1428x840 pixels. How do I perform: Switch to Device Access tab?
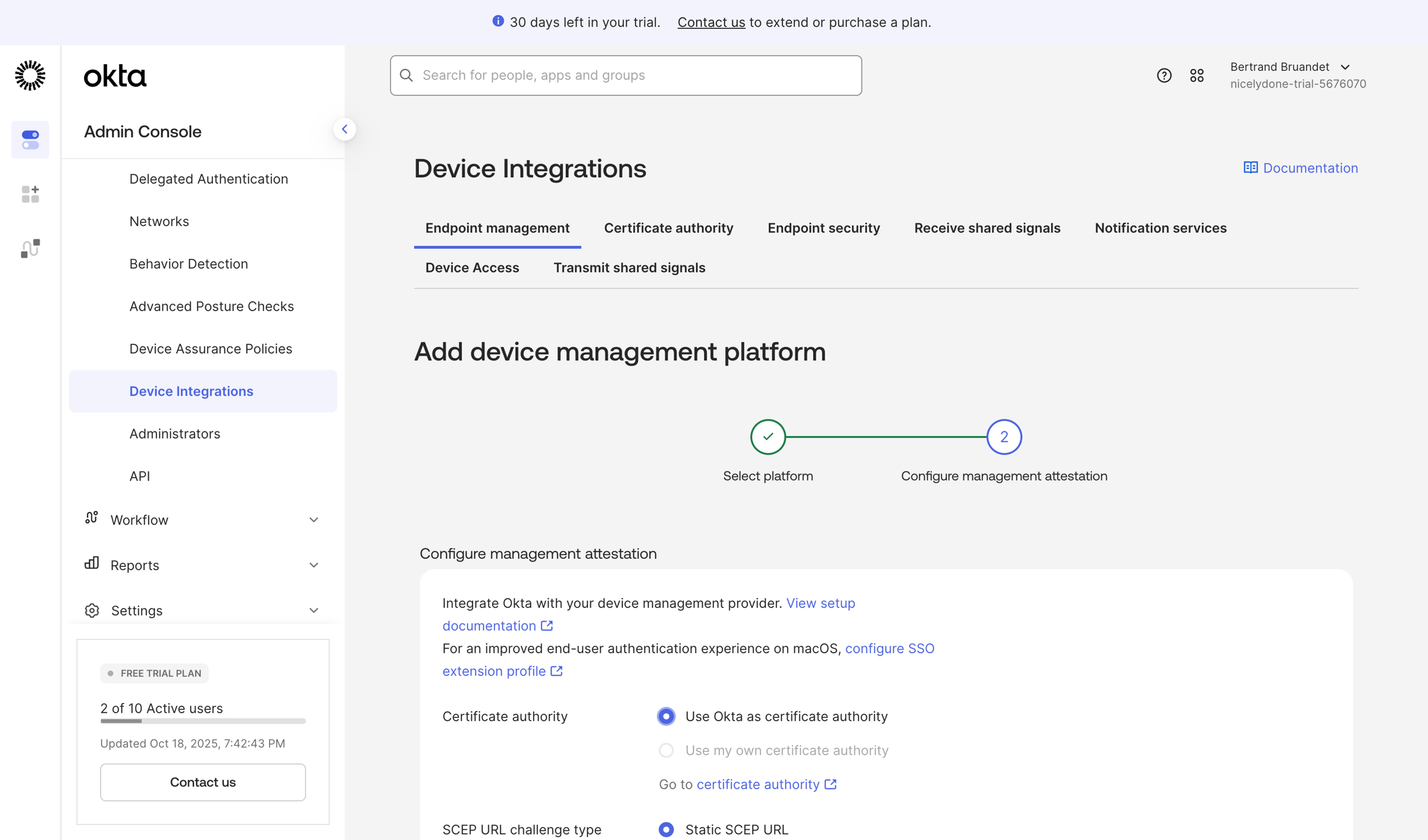(472, 268)
